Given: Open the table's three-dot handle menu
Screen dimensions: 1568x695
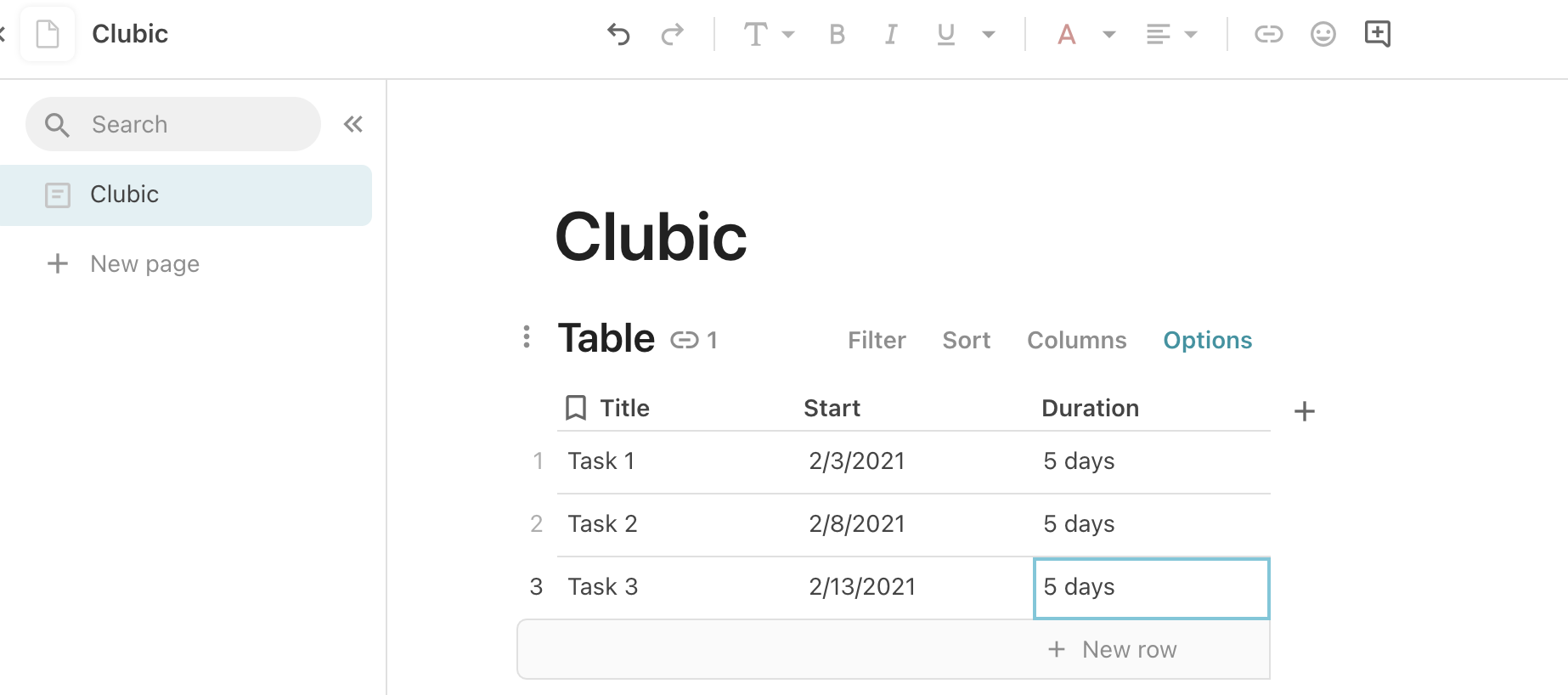Looking at the screenshot, I should click(527, 337).
